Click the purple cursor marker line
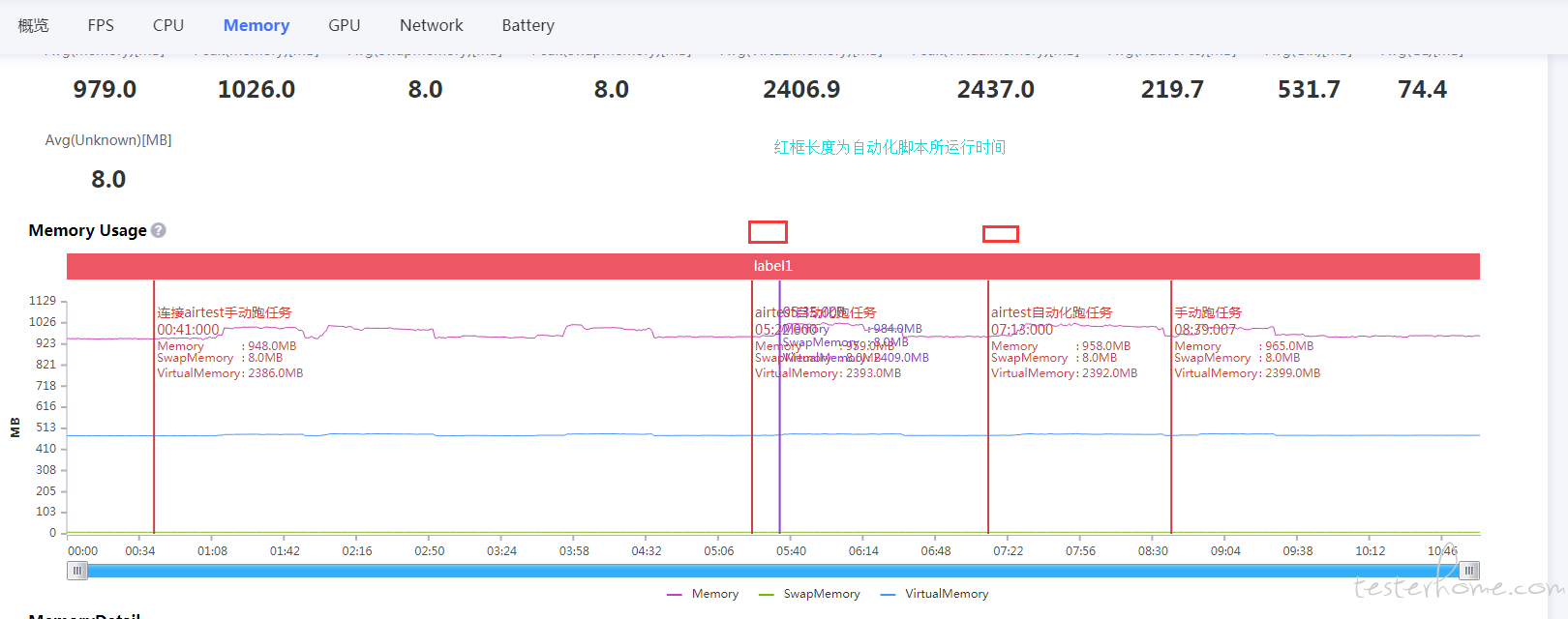This screenshot has height=619, width=1568. tap(779, 406)
